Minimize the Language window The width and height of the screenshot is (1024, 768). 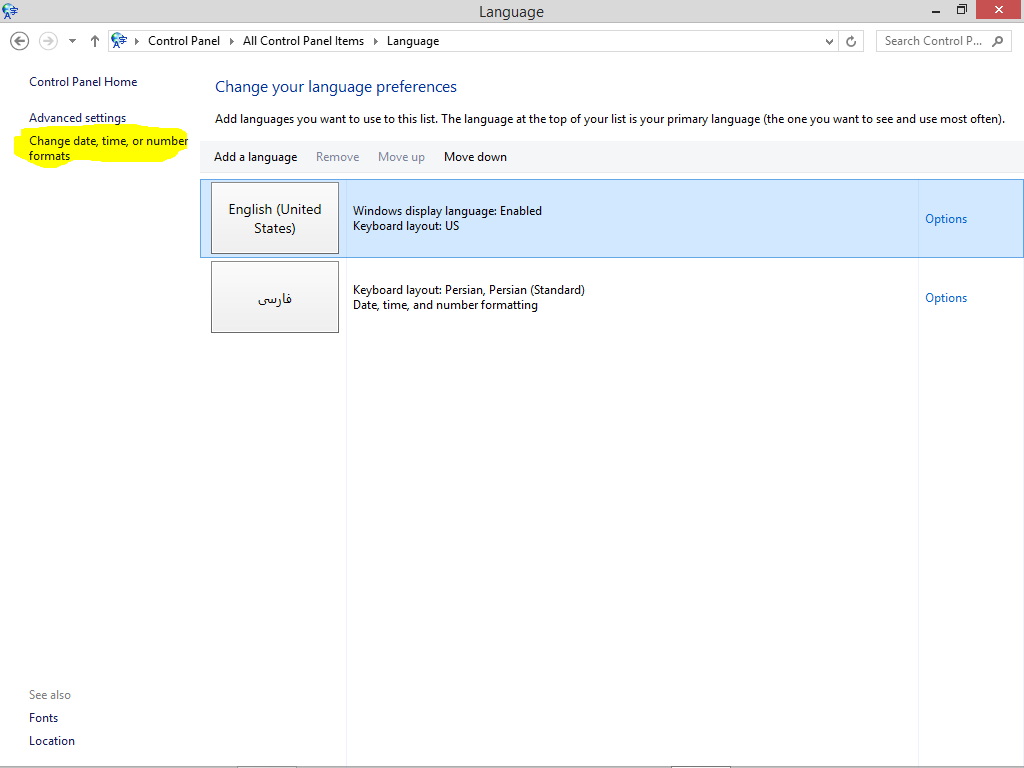[x=936, y=10]
